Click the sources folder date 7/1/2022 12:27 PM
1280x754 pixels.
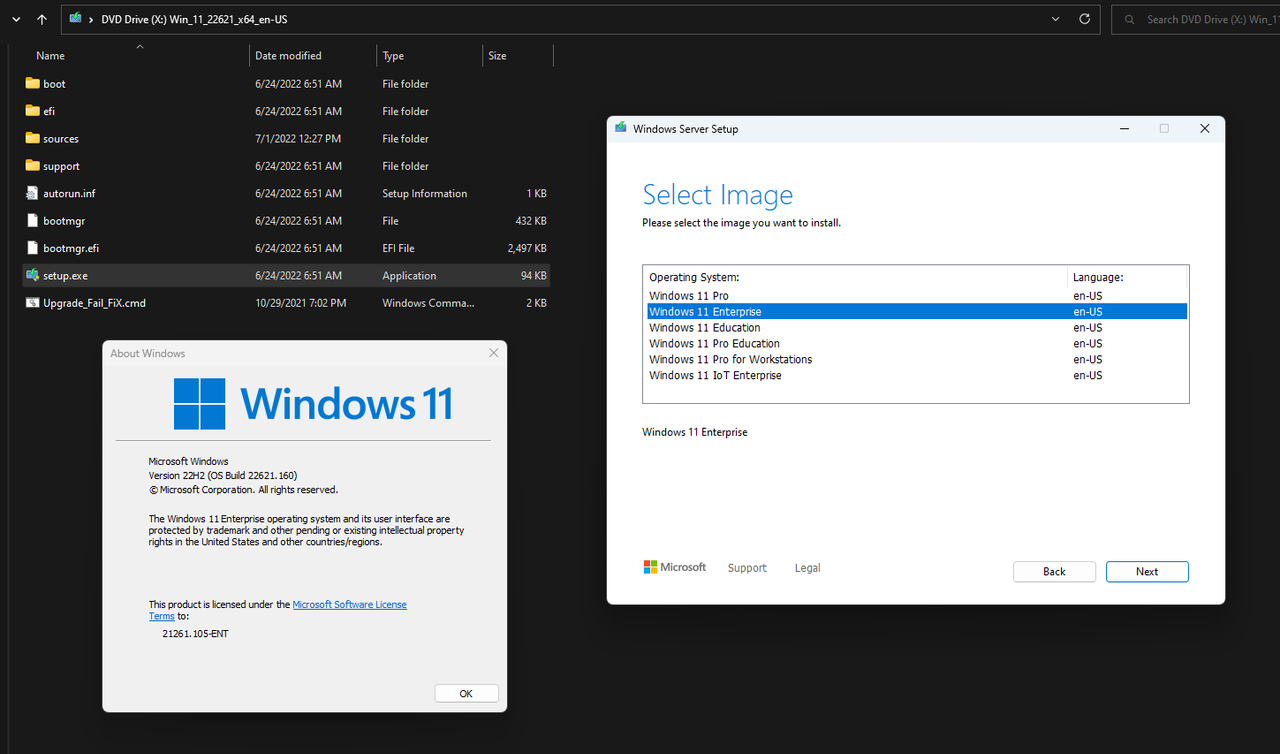298,139
